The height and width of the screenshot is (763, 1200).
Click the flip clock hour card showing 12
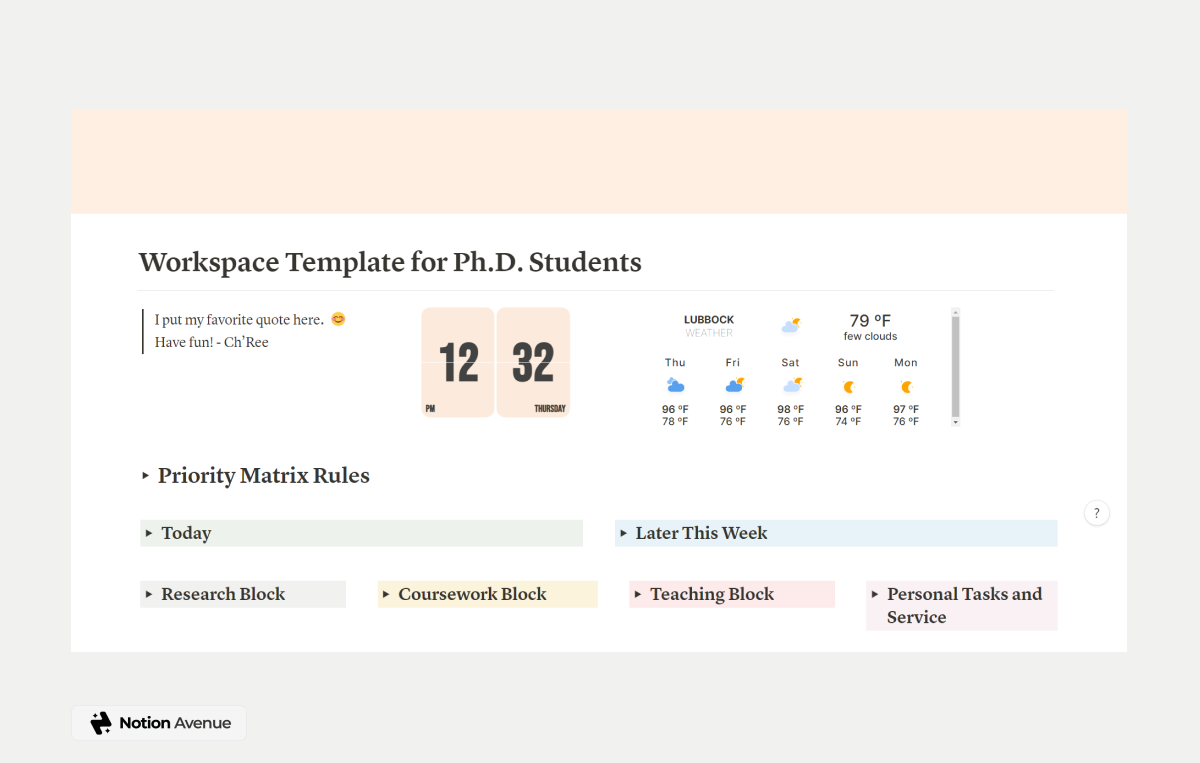click(457, 361)
